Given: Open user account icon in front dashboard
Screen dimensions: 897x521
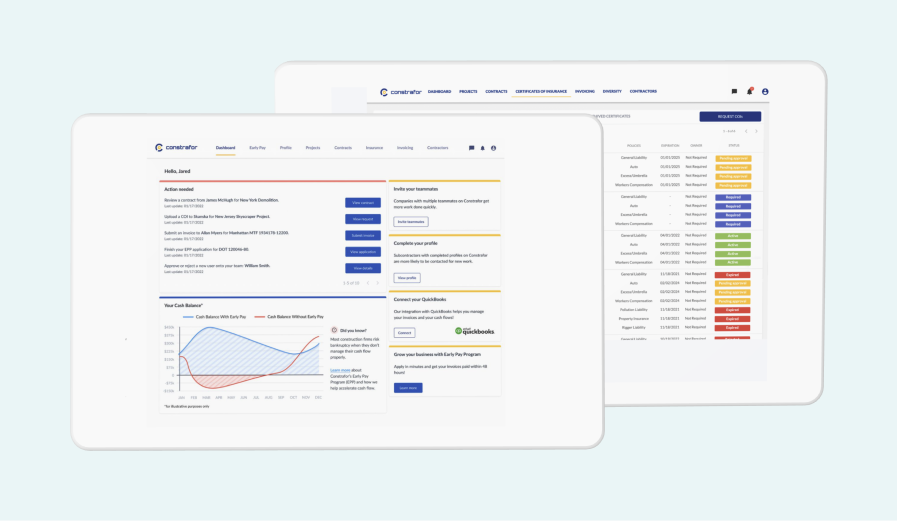Looking at the screenshot, I should coord(493,148).
